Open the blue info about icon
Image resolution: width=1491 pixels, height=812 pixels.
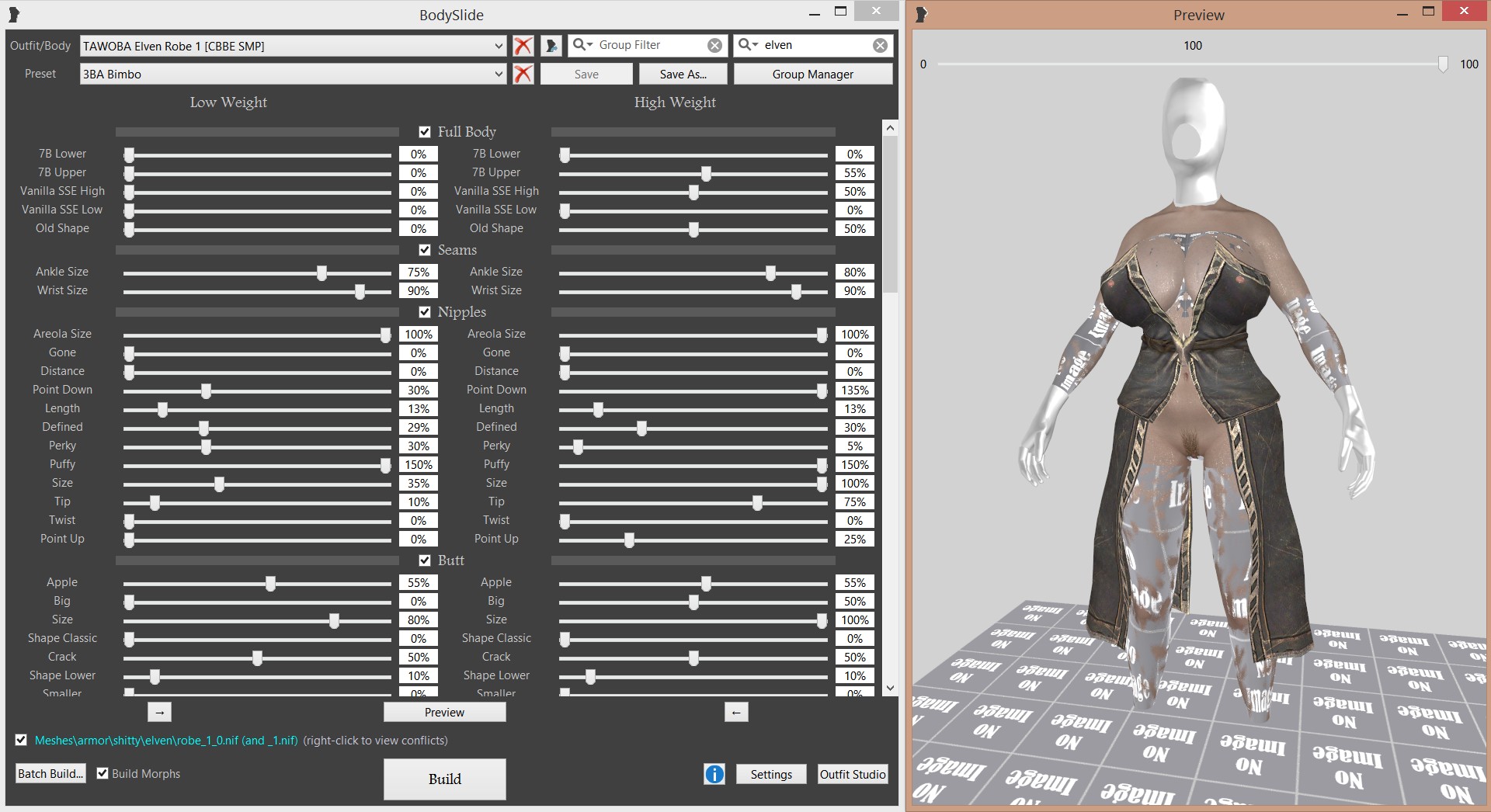click(x=714, y=774)
